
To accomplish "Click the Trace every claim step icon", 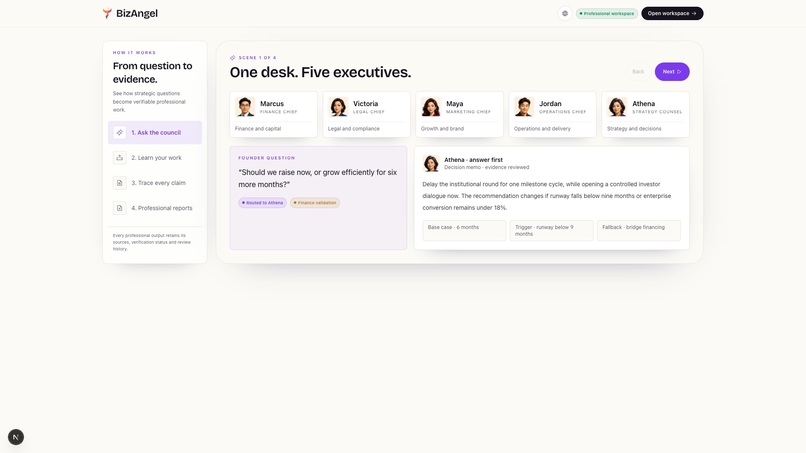I will pyautogui.click(x=120, y=183).
